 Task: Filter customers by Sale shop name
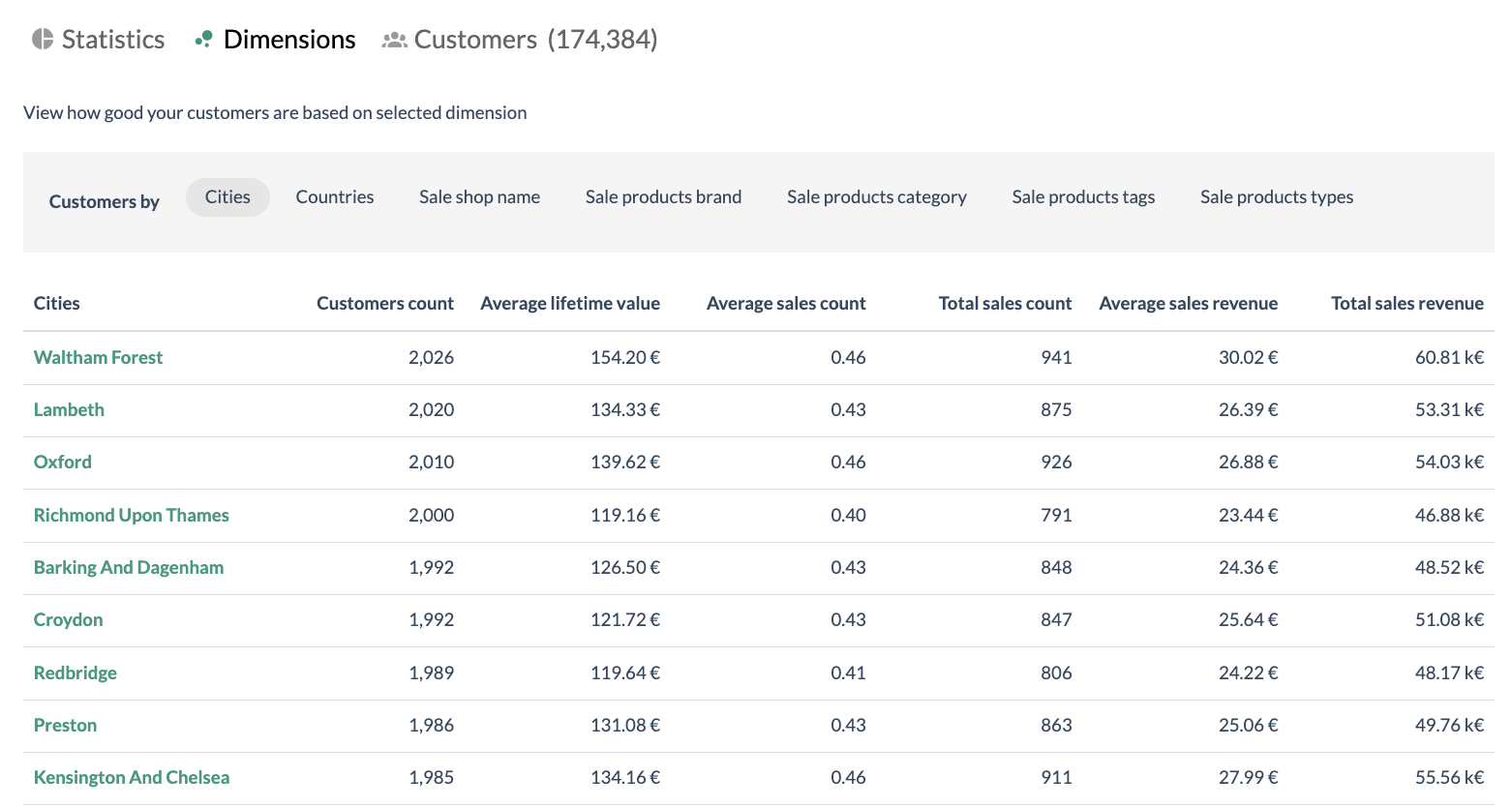[479, 196]
